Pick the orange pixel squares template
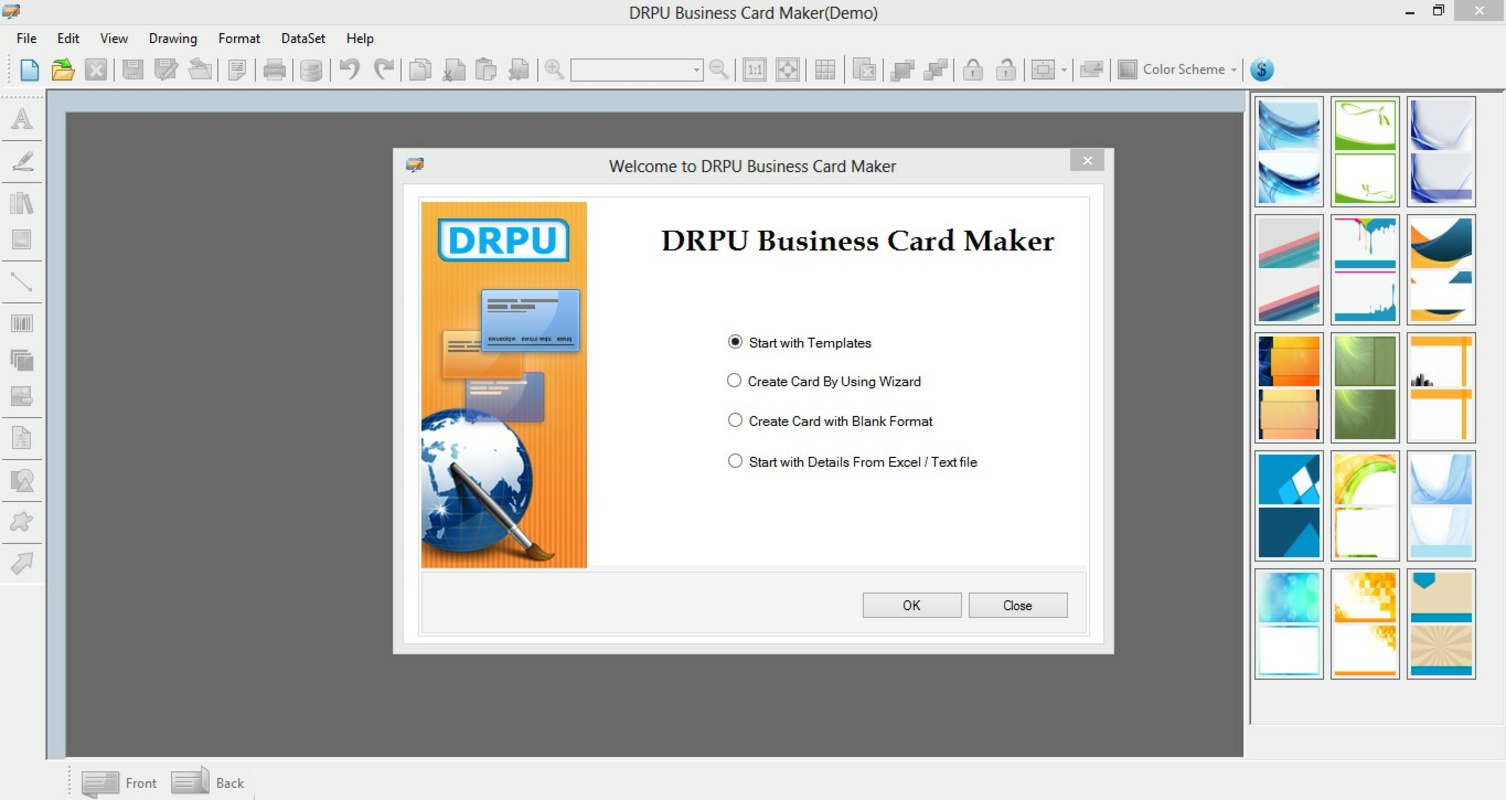 tap(1365, 624)
